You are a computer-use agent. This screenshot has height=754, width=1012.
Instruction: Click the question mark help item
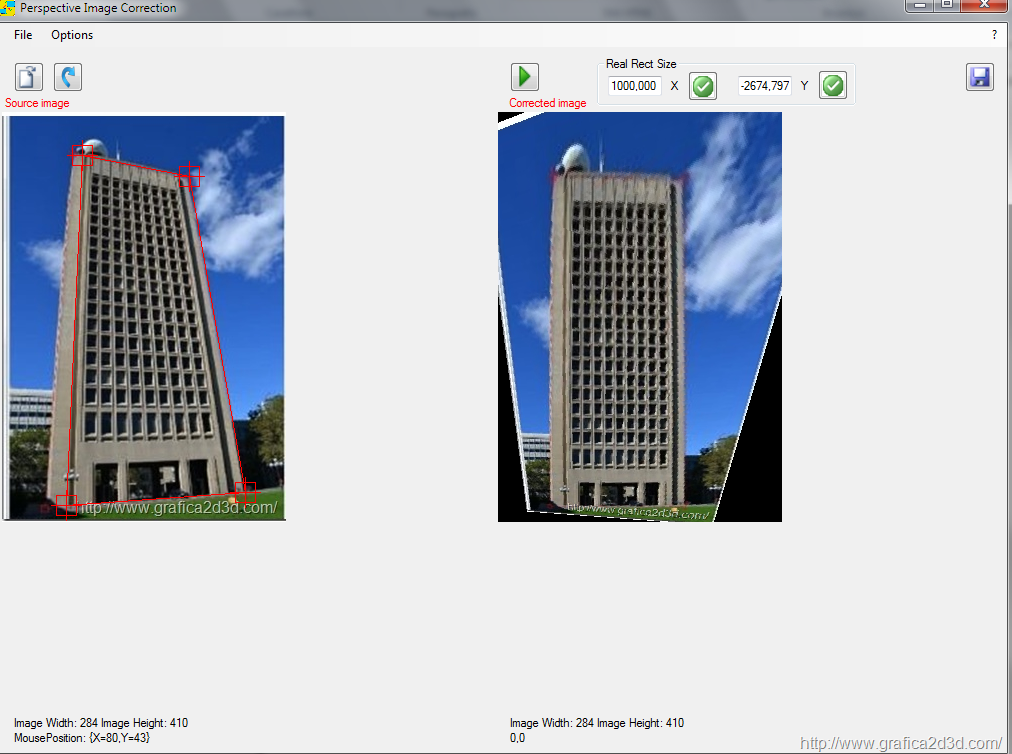click(x=994, y=35)
